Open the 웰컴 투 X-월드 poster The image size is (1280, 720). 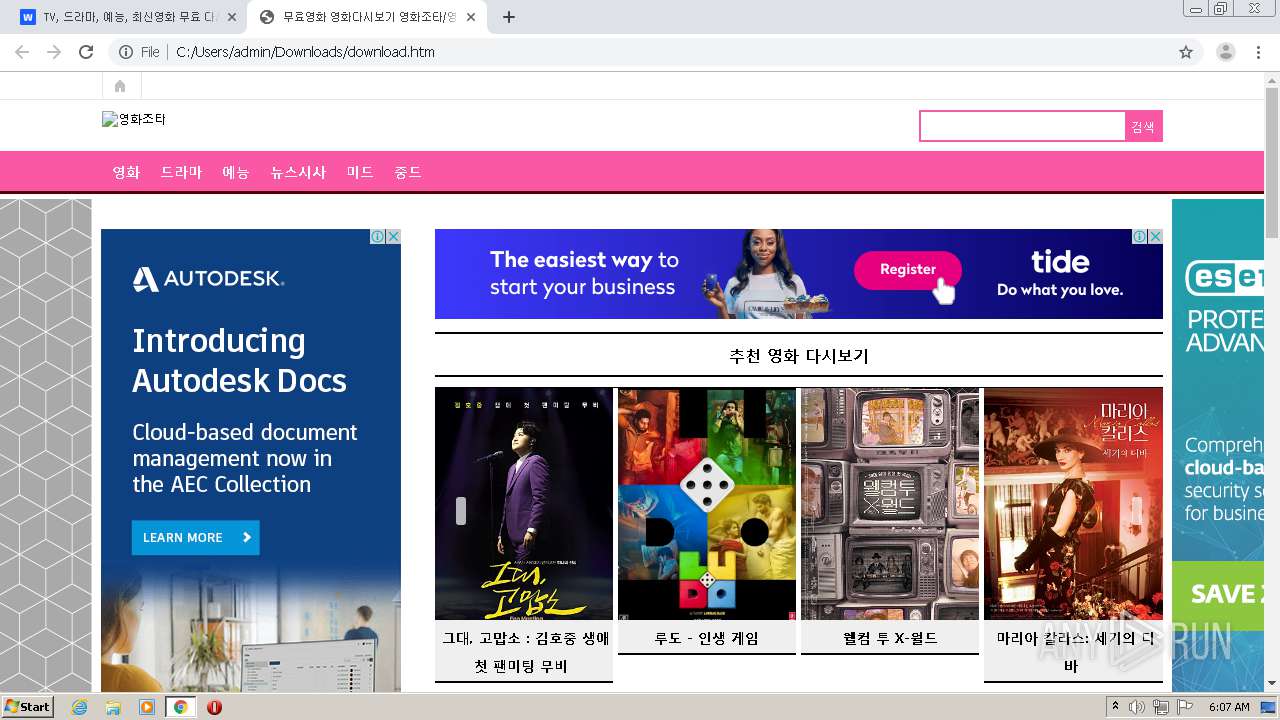pyautogui.click(x=890, y=504)
